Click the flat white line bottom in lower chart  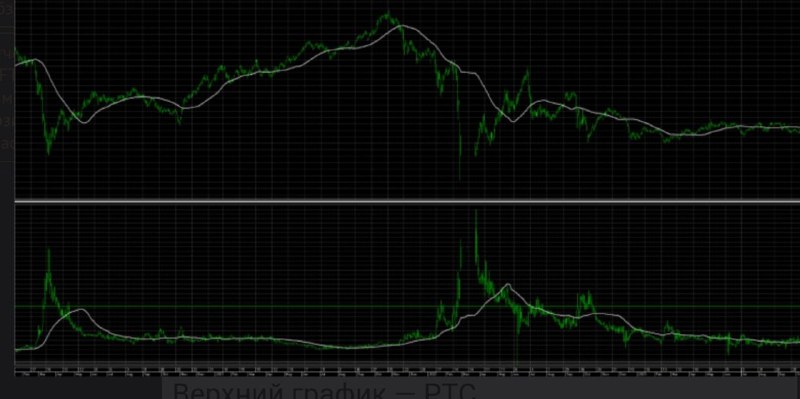(352, 348)
